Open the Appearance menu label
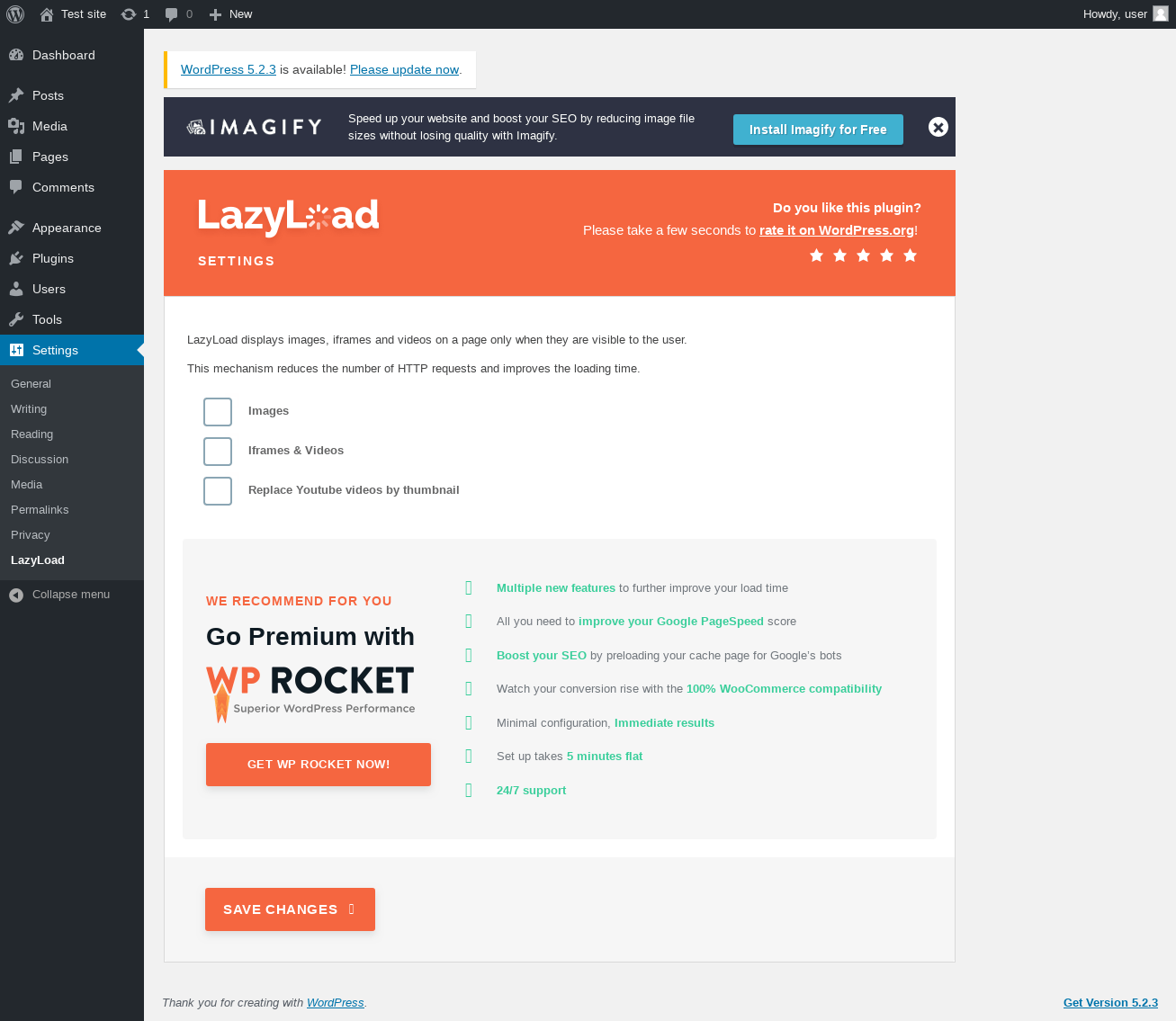 (x=67, y=228)
